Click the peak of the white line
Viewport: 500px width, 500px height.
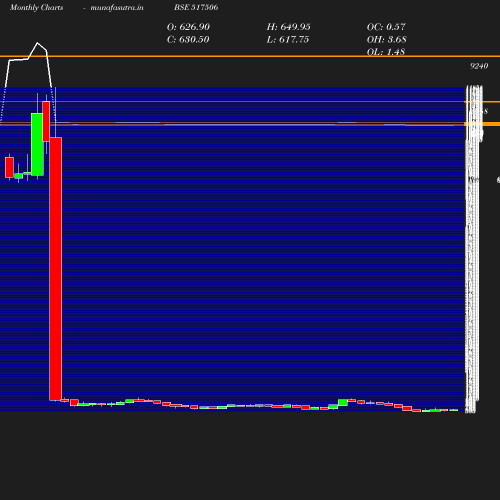37,43
